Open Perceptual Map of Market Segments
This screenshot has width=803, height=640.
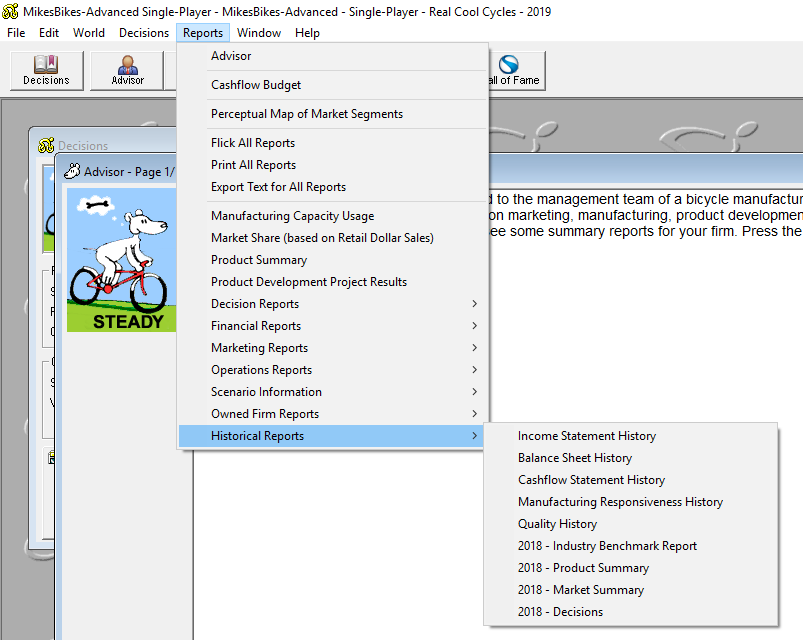(x=307, y=114)
